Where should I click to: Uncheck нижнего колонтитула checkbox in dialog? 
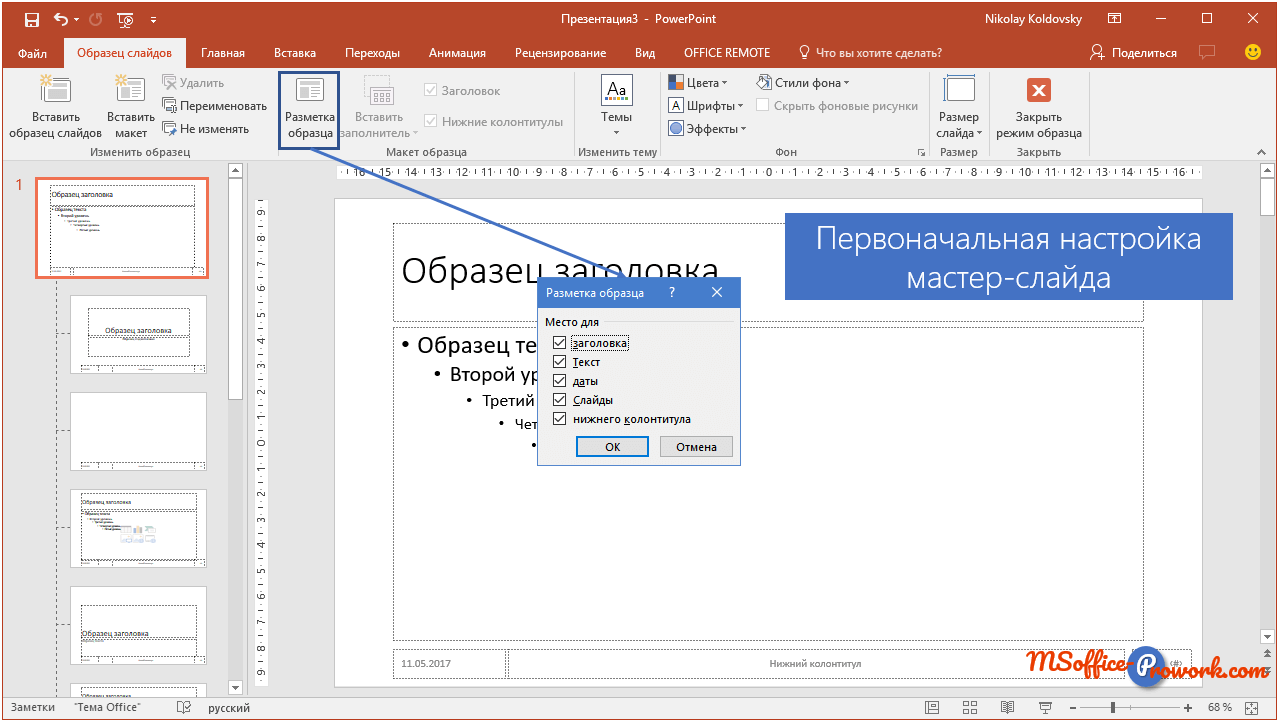click(560, 419)
